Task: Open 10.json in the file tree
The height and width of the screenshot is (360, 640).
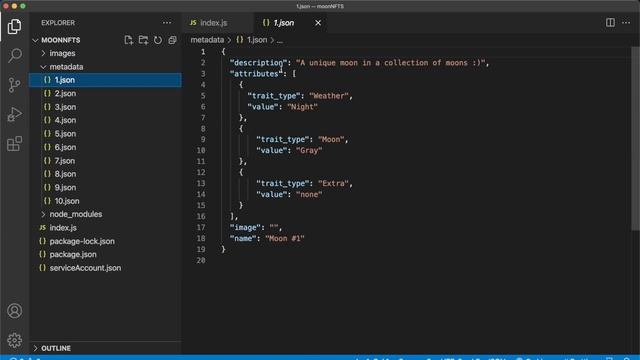Action: [x=105, y=201]
